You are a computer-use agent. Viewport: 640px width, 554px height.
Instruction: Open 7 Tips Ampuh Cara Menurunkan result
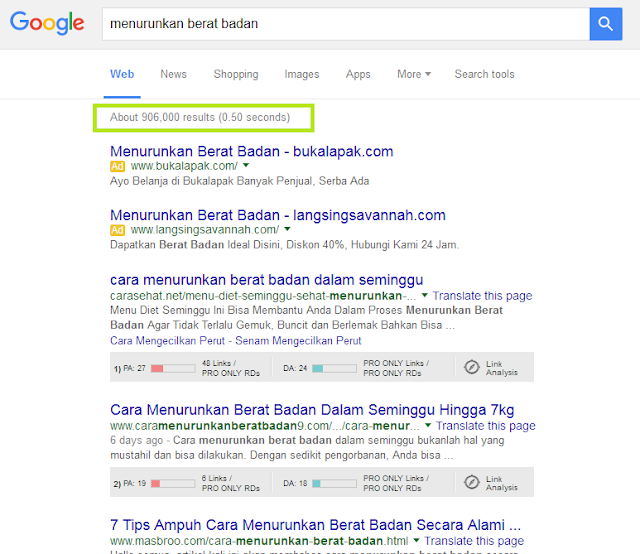pyautogui.click(x=316, y=525)
